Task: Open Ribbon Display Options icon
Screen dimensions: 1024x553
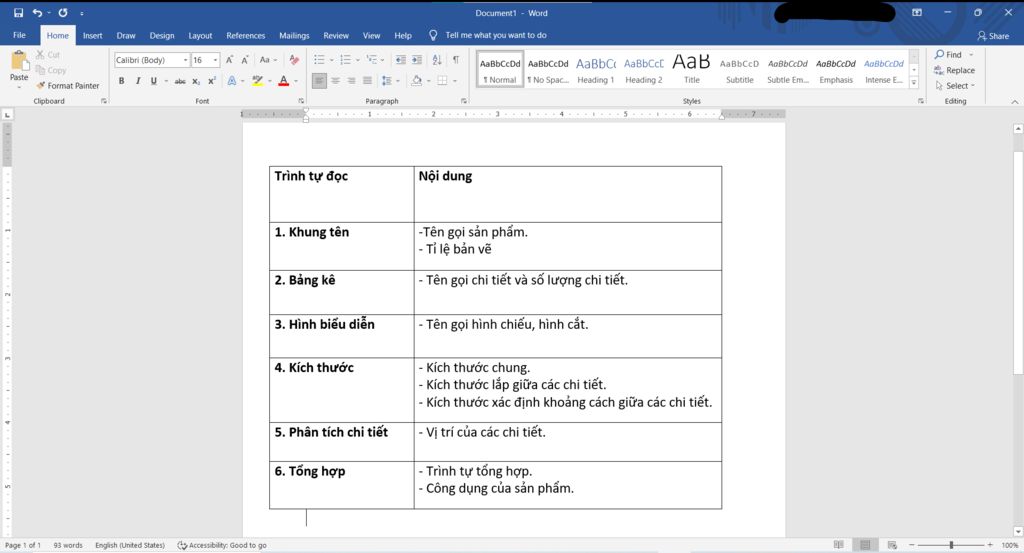Action: point(917,12)
